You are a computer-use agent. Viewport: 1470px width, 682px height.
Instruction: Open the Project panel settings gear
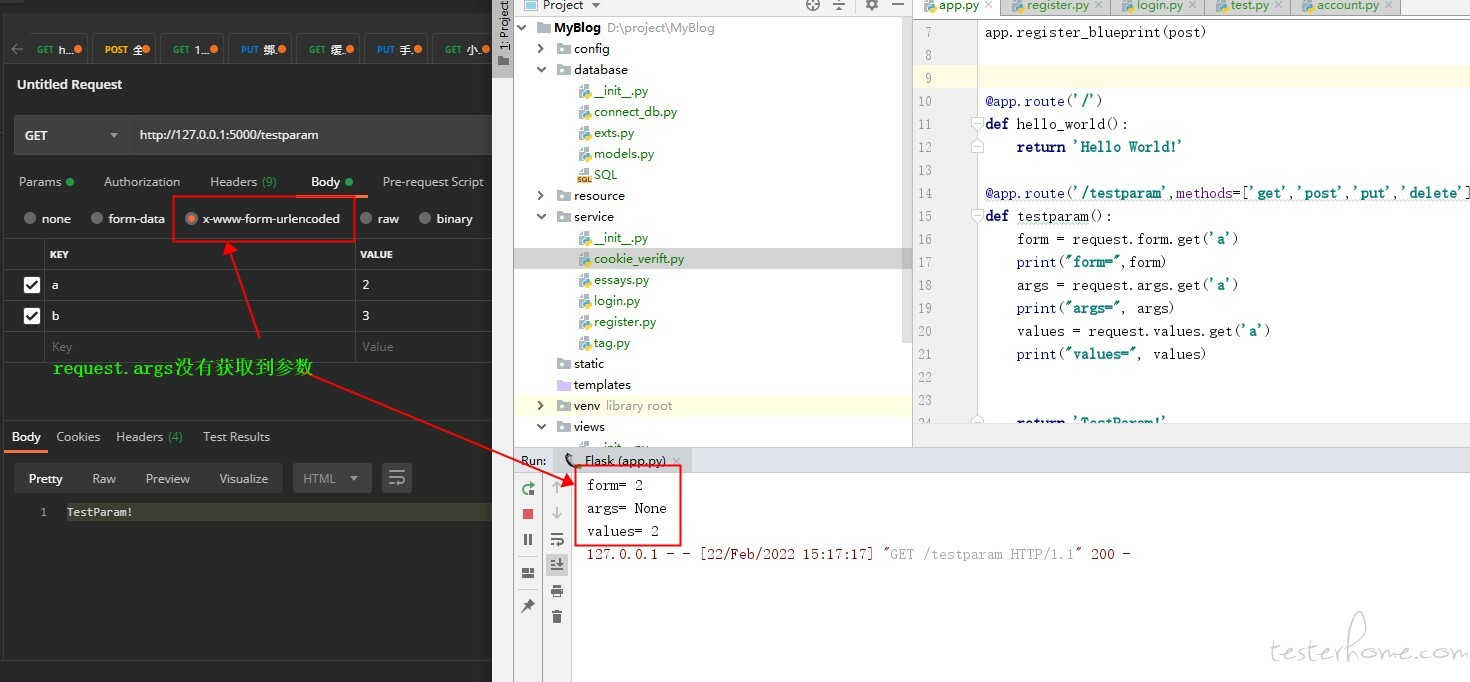coord(871,5)
